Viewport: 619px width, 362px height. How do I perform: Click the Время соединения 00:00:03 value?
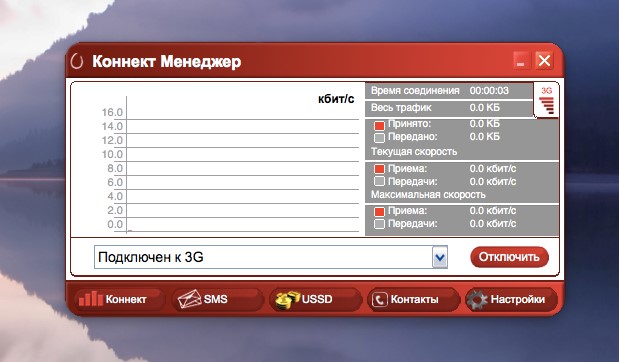point(489,91)
